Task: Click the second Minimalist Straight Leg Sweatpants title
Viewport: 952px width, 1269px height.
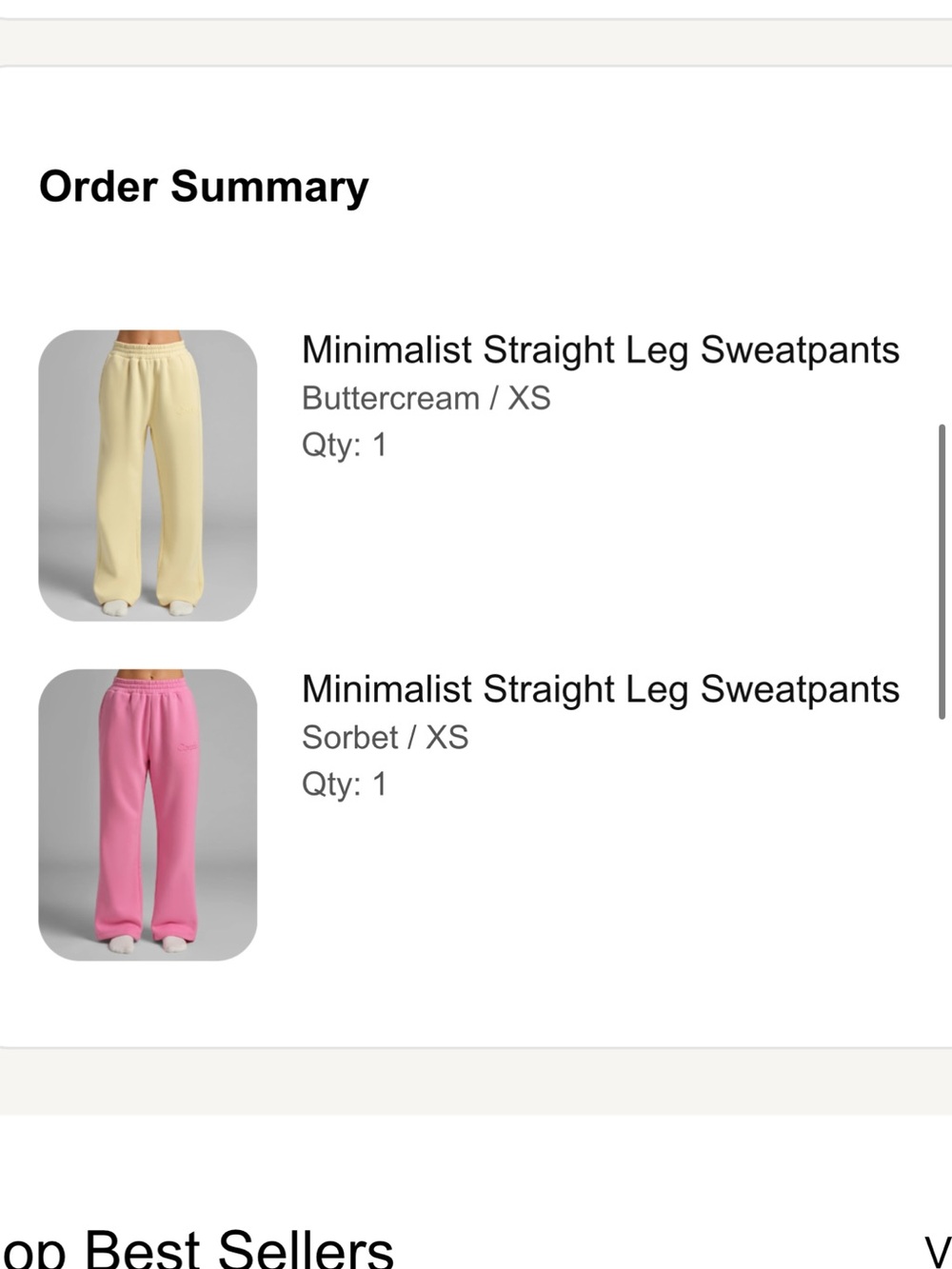Action: point(600,689)
